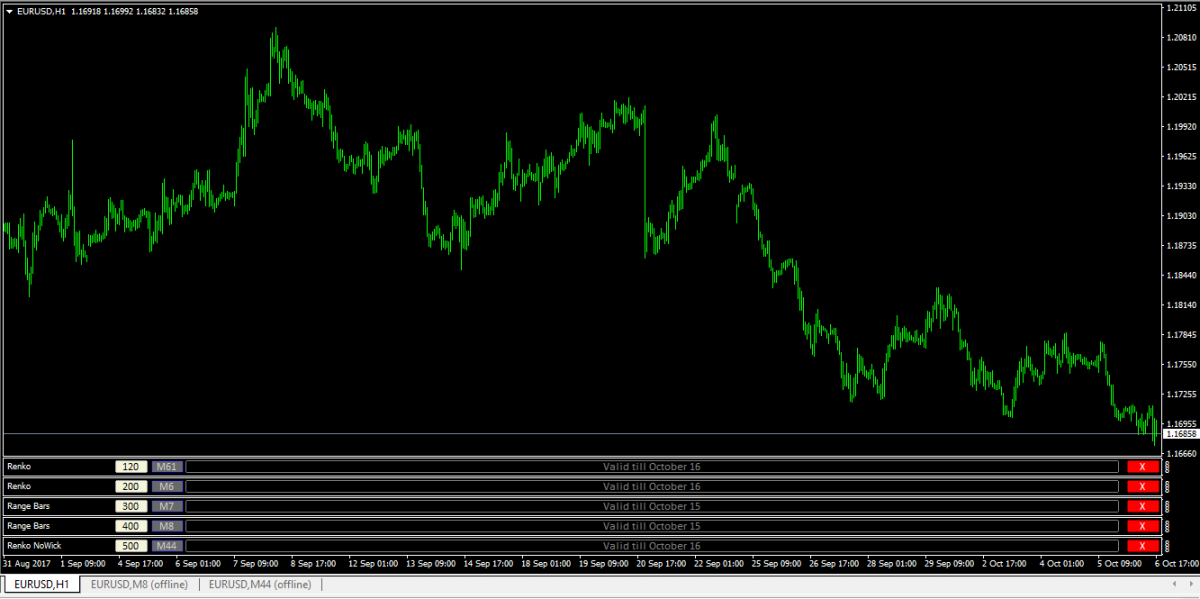1200x599 pixels.
Task: Switch to the EURUSD,M8 (offline) tab
Action: (141, 584)
